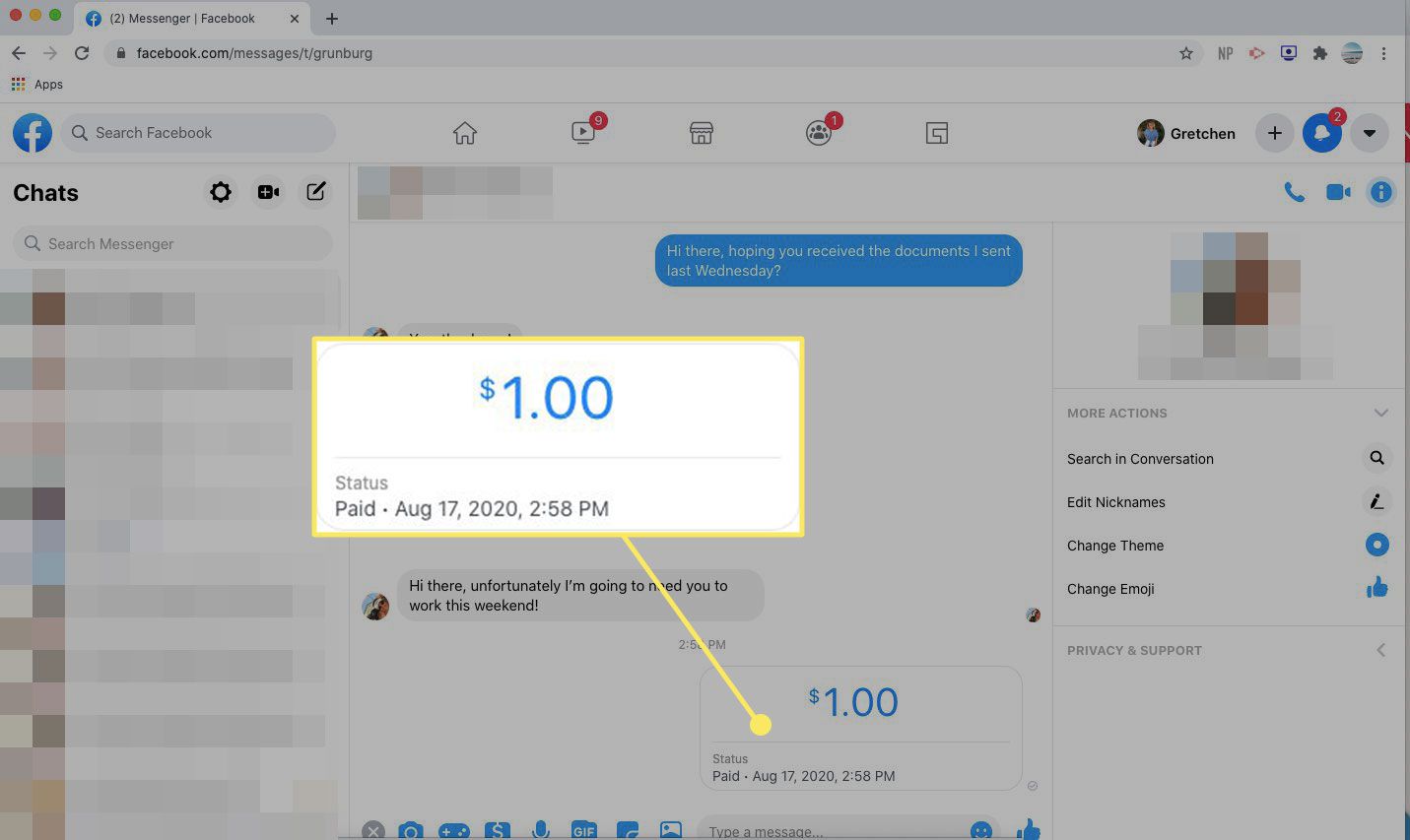
Task: Open the Facebook Watch tab
Action: click(583, 133)
